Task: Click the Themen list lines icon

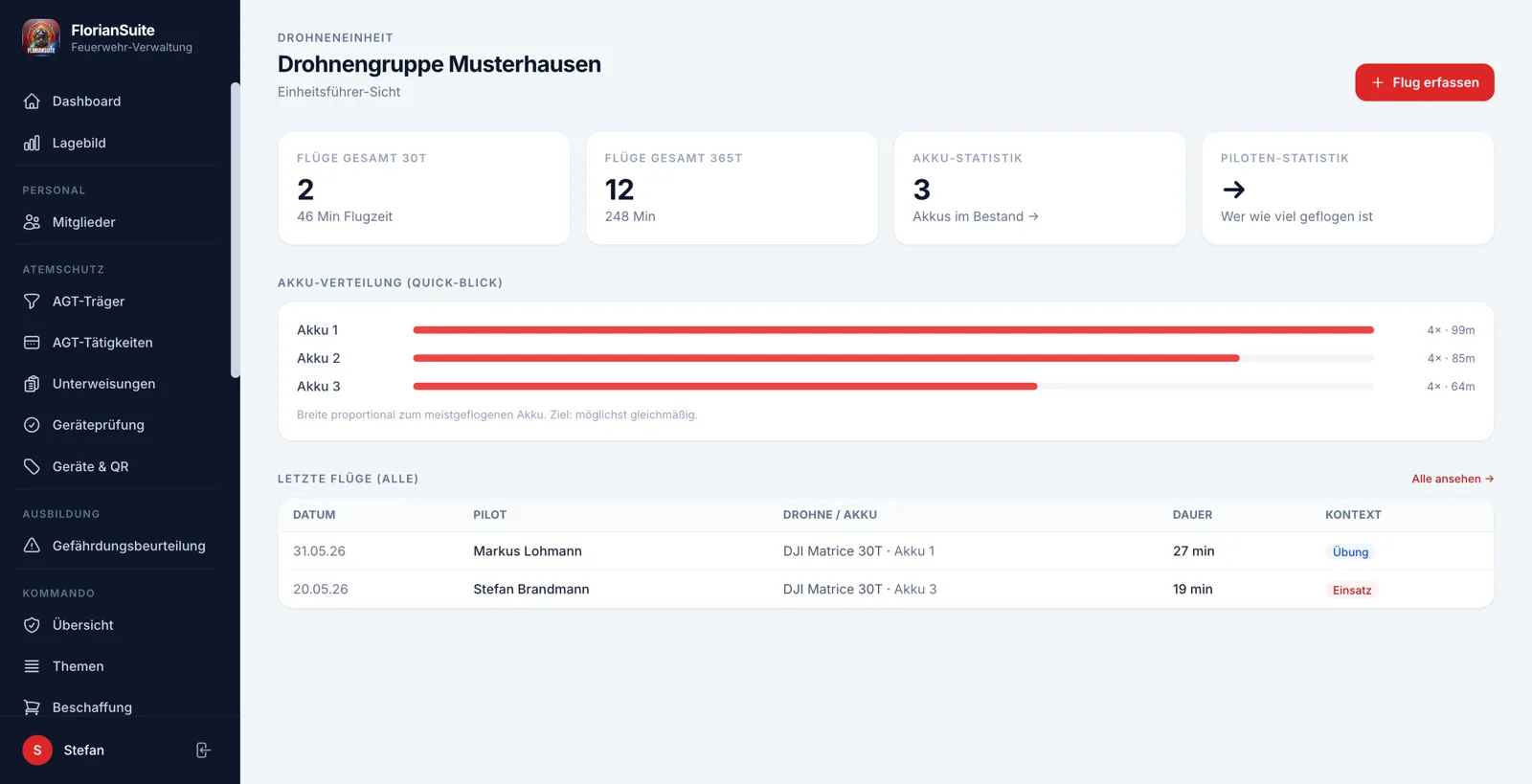Action: pos(32,666)
